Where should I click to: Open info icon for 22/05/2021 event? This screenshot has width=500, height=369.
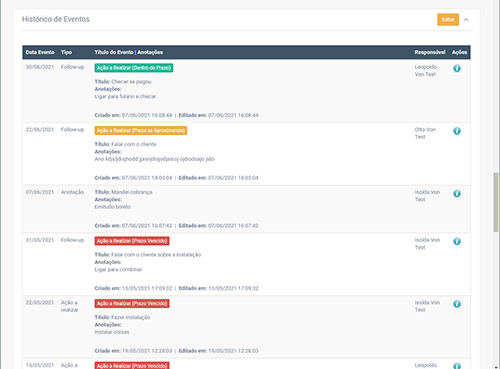[x=457, y=304]
